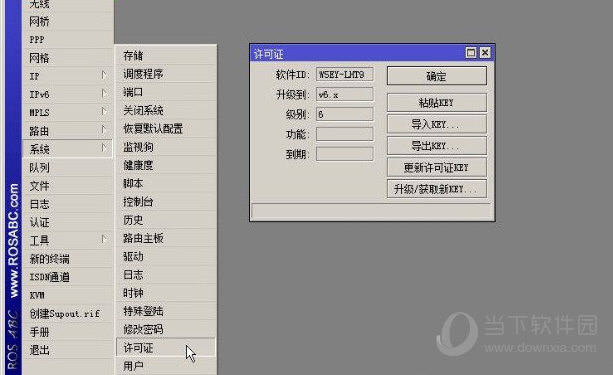The height and width of the screenshot is (375, 613).
Task: Click the empty 功能 field
Action: (344, 134)
